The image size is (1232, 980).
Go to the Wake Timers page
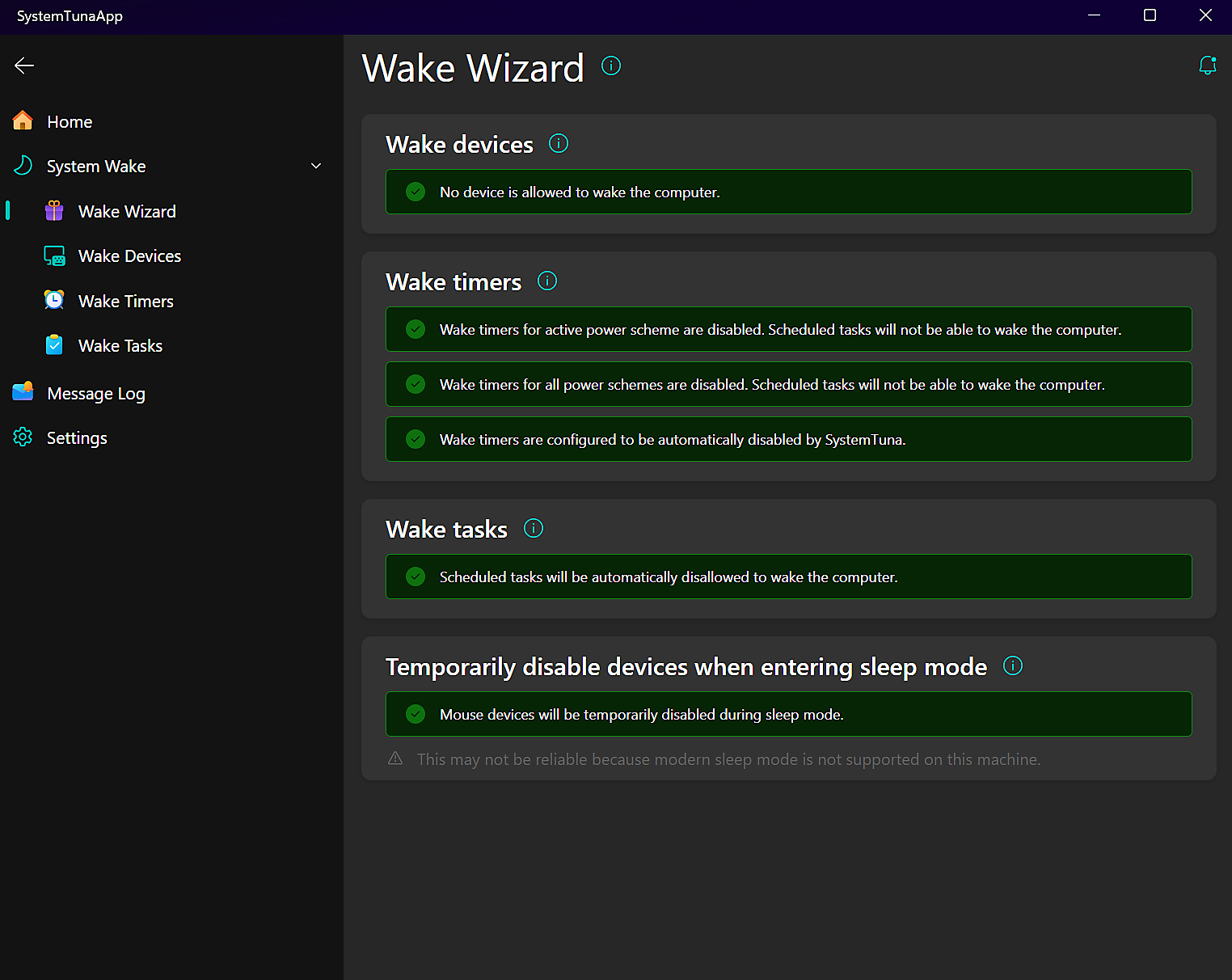125,301
